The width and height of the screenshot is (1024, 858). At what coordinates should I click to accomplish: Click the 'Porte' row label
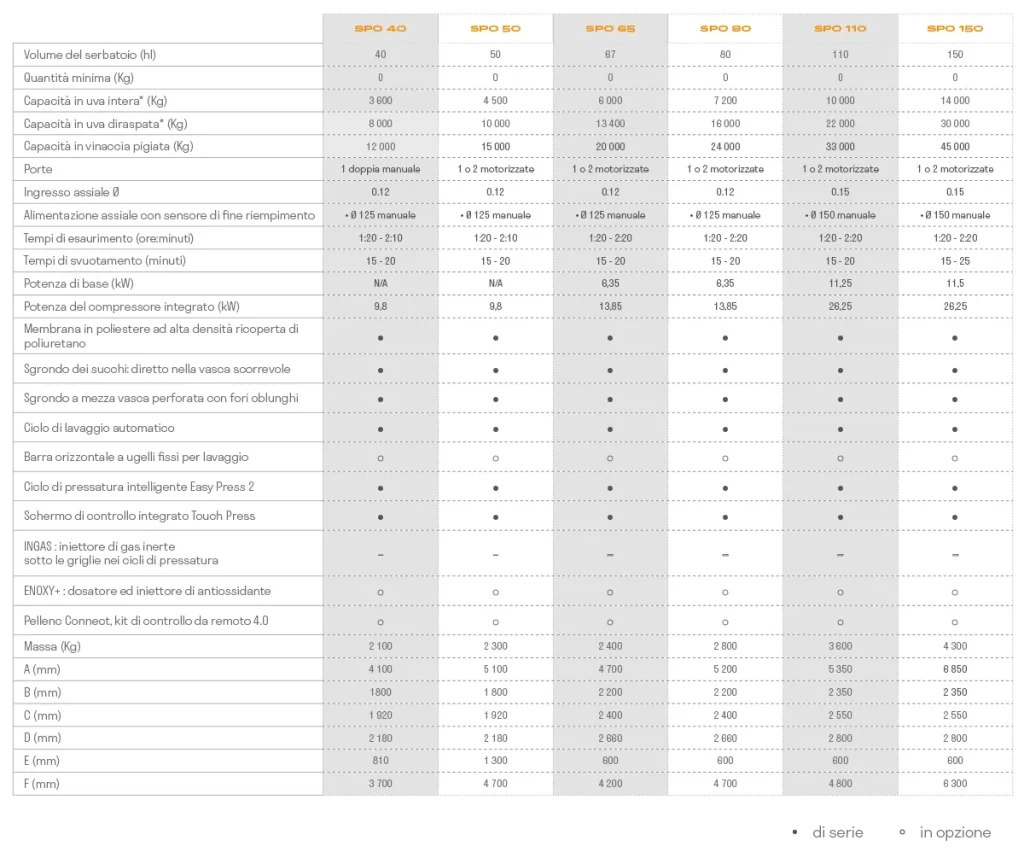38,169
